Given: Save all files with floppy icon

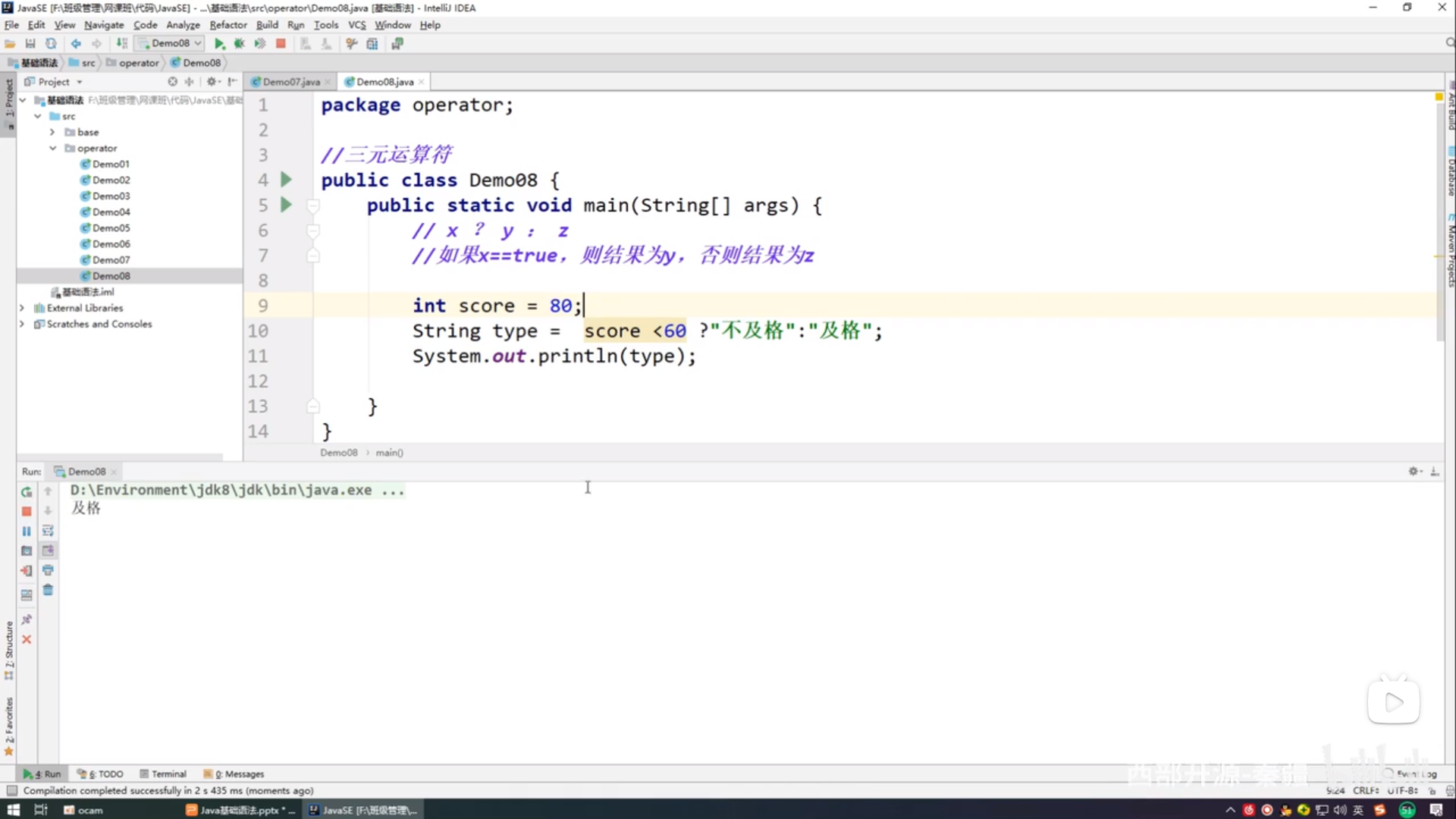Looking at the screenshot, I should click(30, 44).
